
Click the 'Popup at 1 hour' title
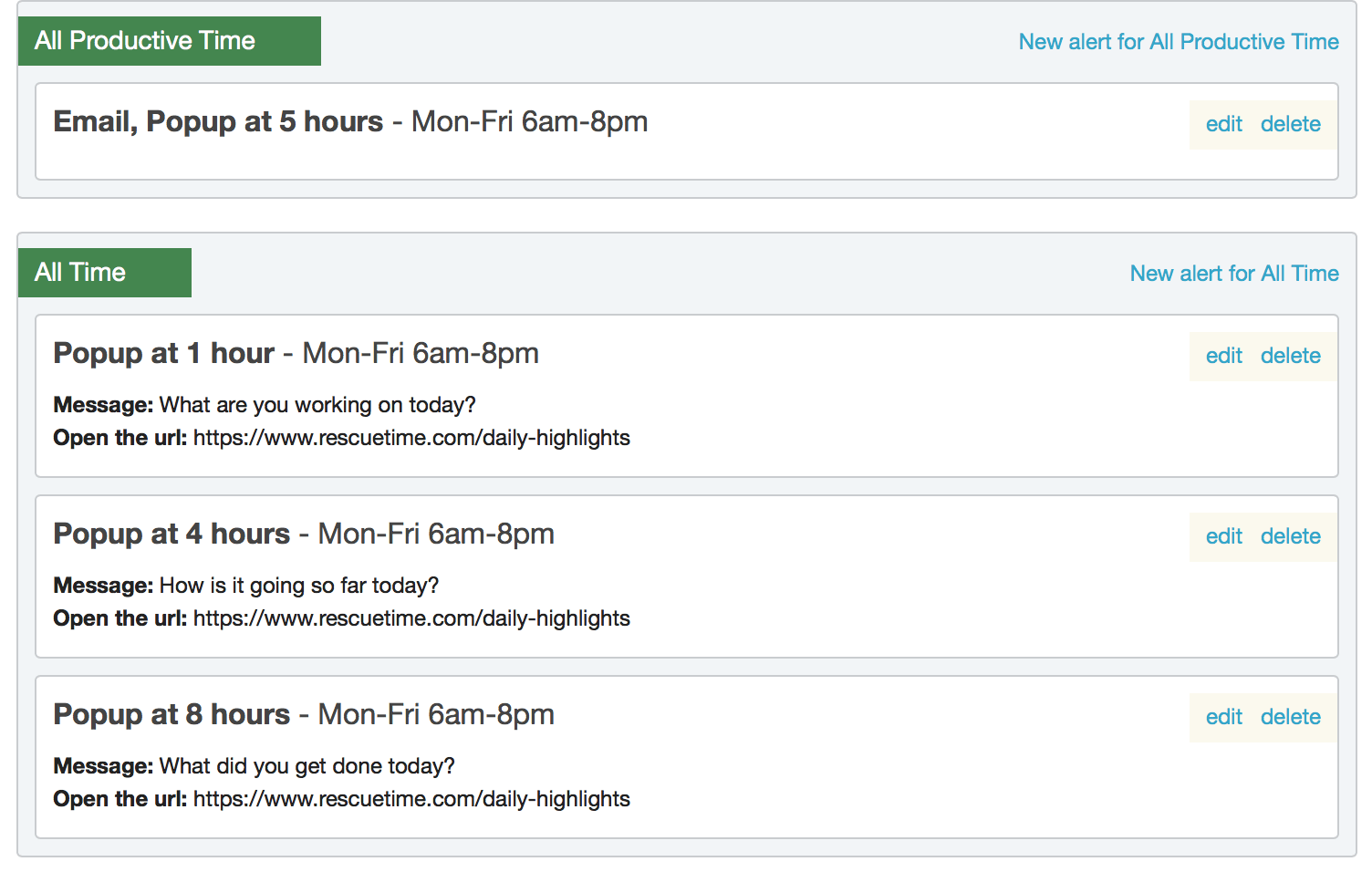163,353
